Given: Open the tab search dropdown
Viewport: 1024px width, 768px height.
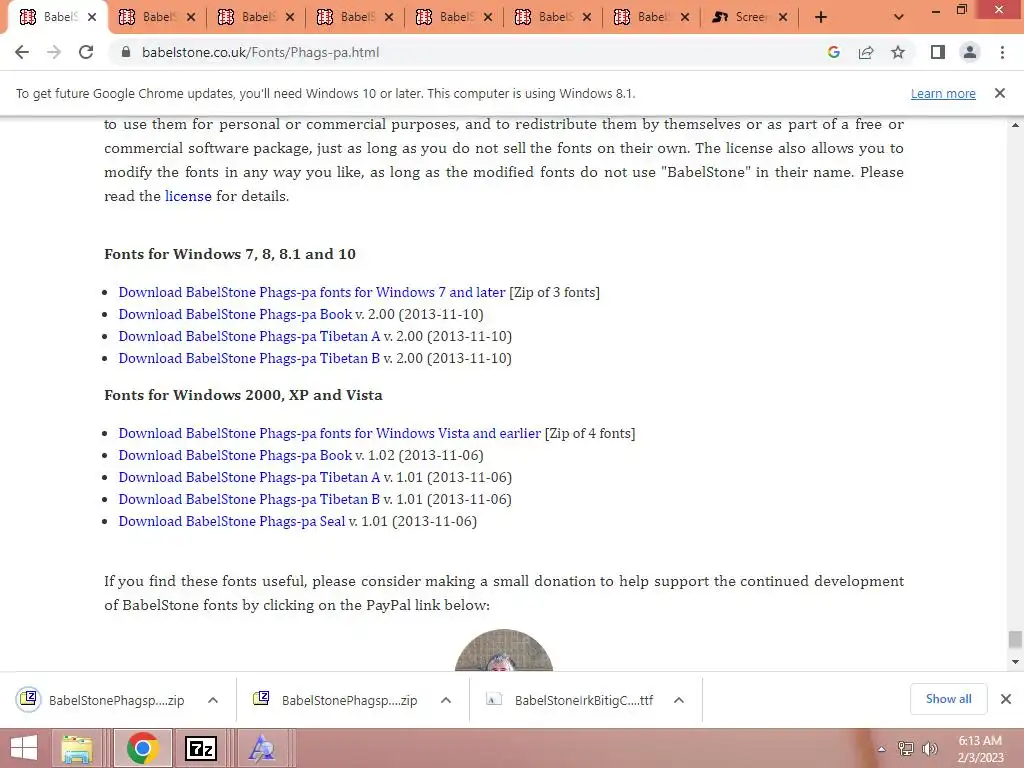Looking at the screenshot, I should (899, 17).
